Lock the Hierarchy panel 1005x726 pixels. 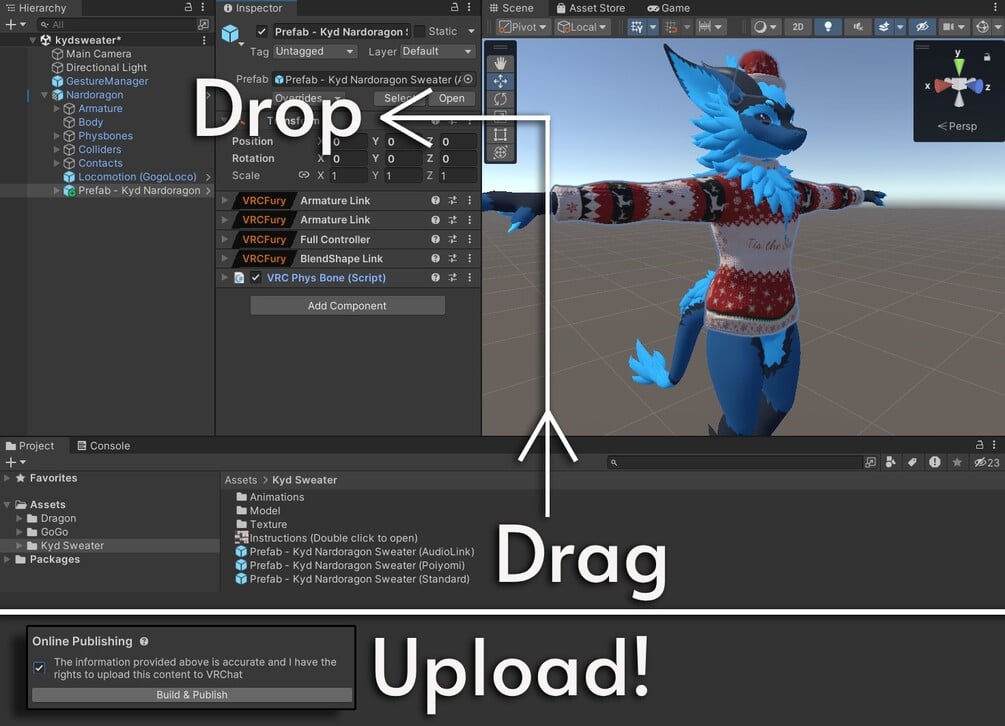188,7
